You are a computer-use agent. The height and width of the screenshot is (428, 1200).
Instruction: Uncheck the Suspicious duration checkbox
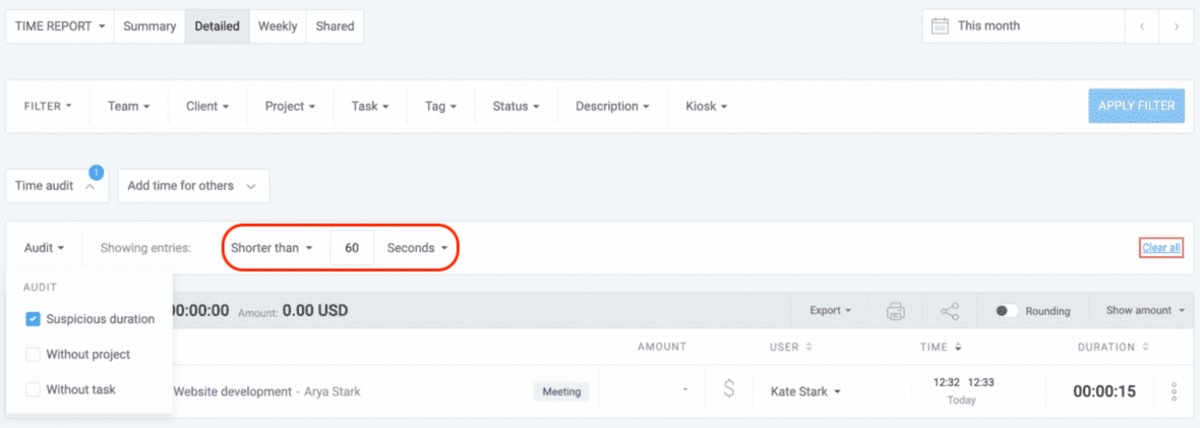(x=33, y=319)
